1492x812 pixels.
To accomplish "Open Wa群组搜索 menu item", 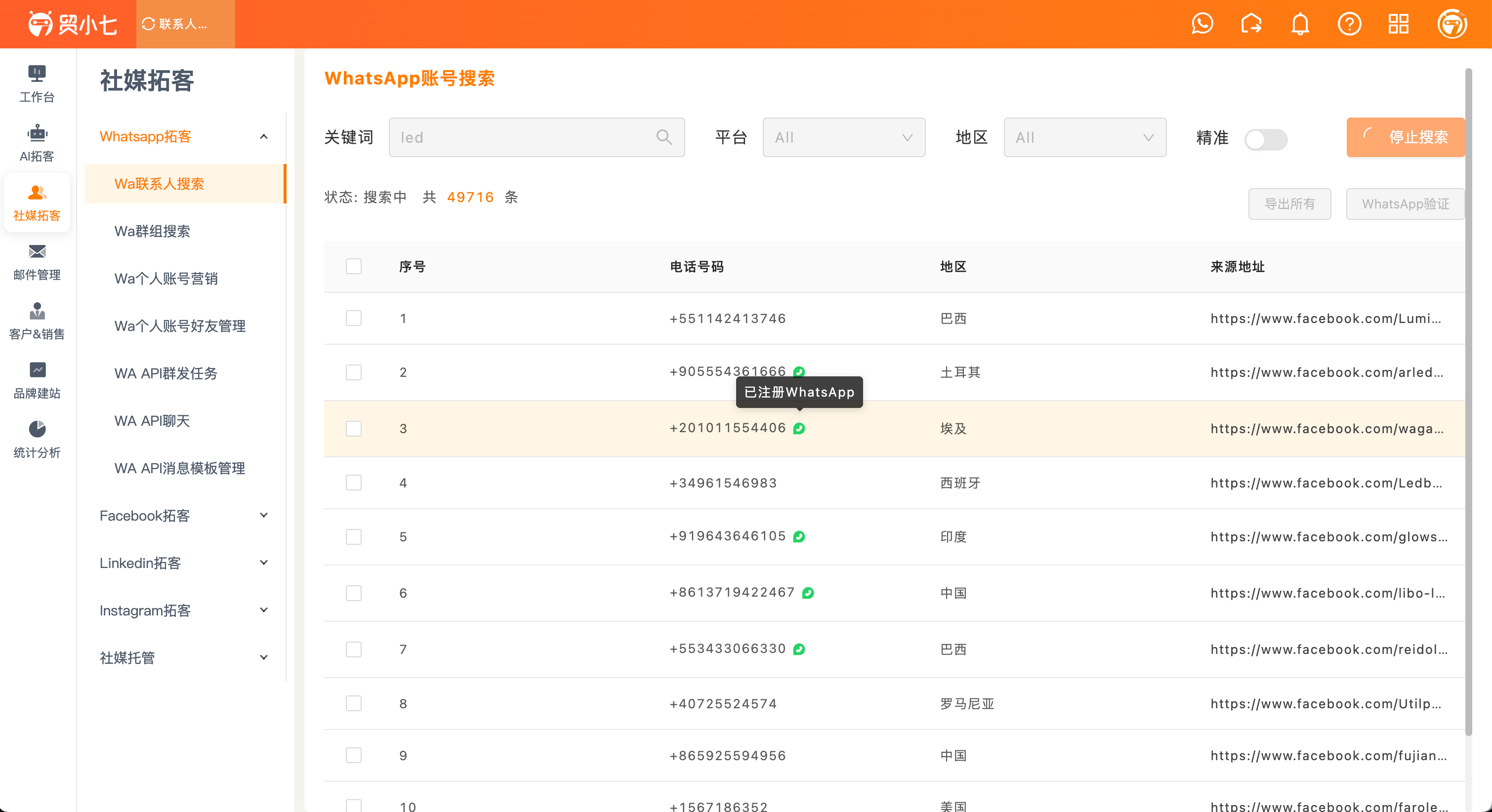I will click(x=185, y=232).
